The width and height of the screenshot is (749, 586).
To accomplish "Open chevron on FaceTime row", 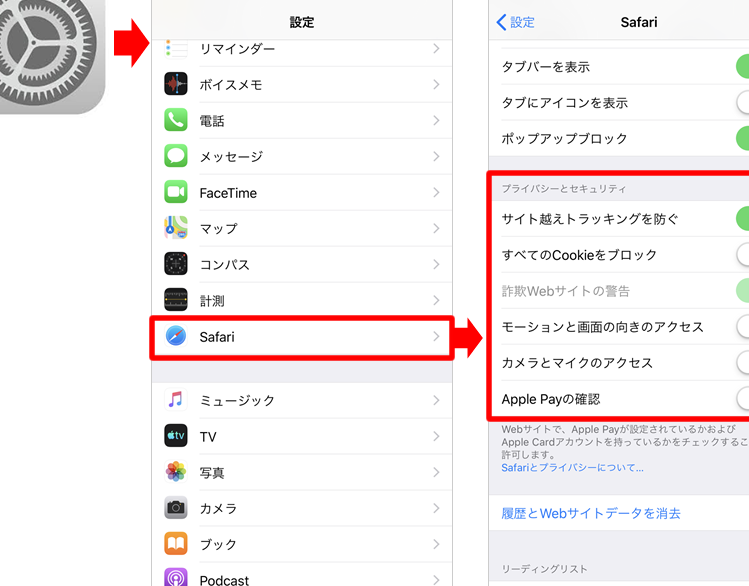I will tap(436, 192).
